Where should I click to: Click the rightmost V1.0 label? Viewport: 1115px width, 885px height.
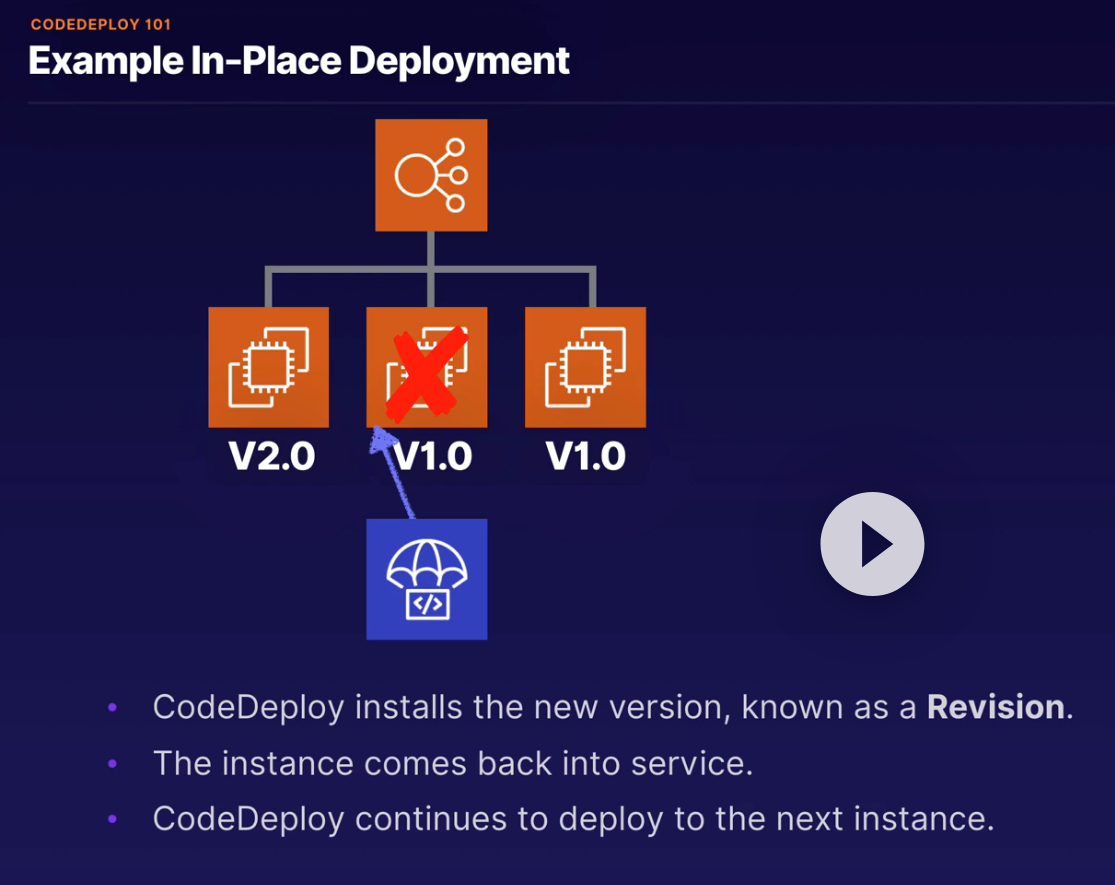pos(586,456)
